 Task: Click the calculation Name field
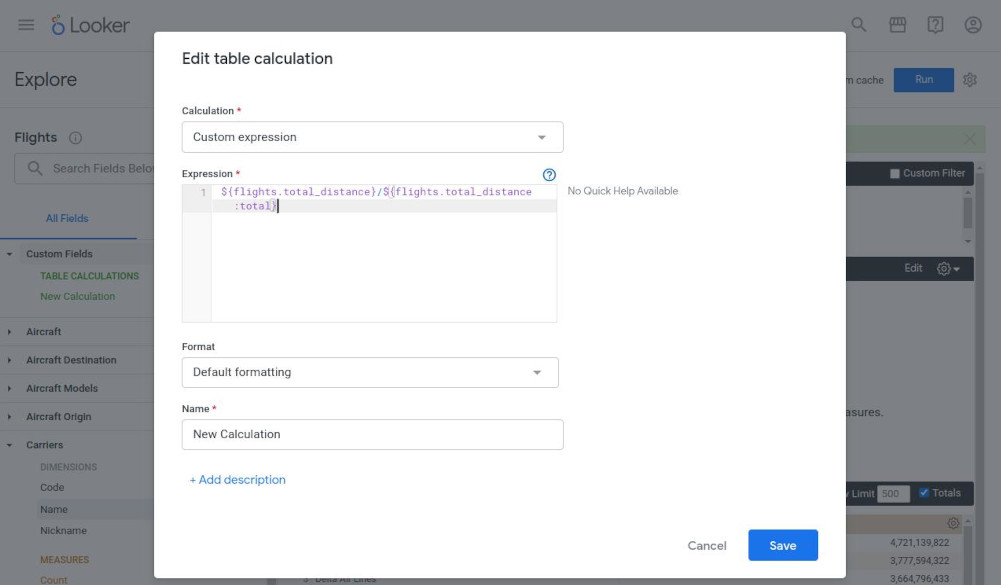(x=372, y=434)
